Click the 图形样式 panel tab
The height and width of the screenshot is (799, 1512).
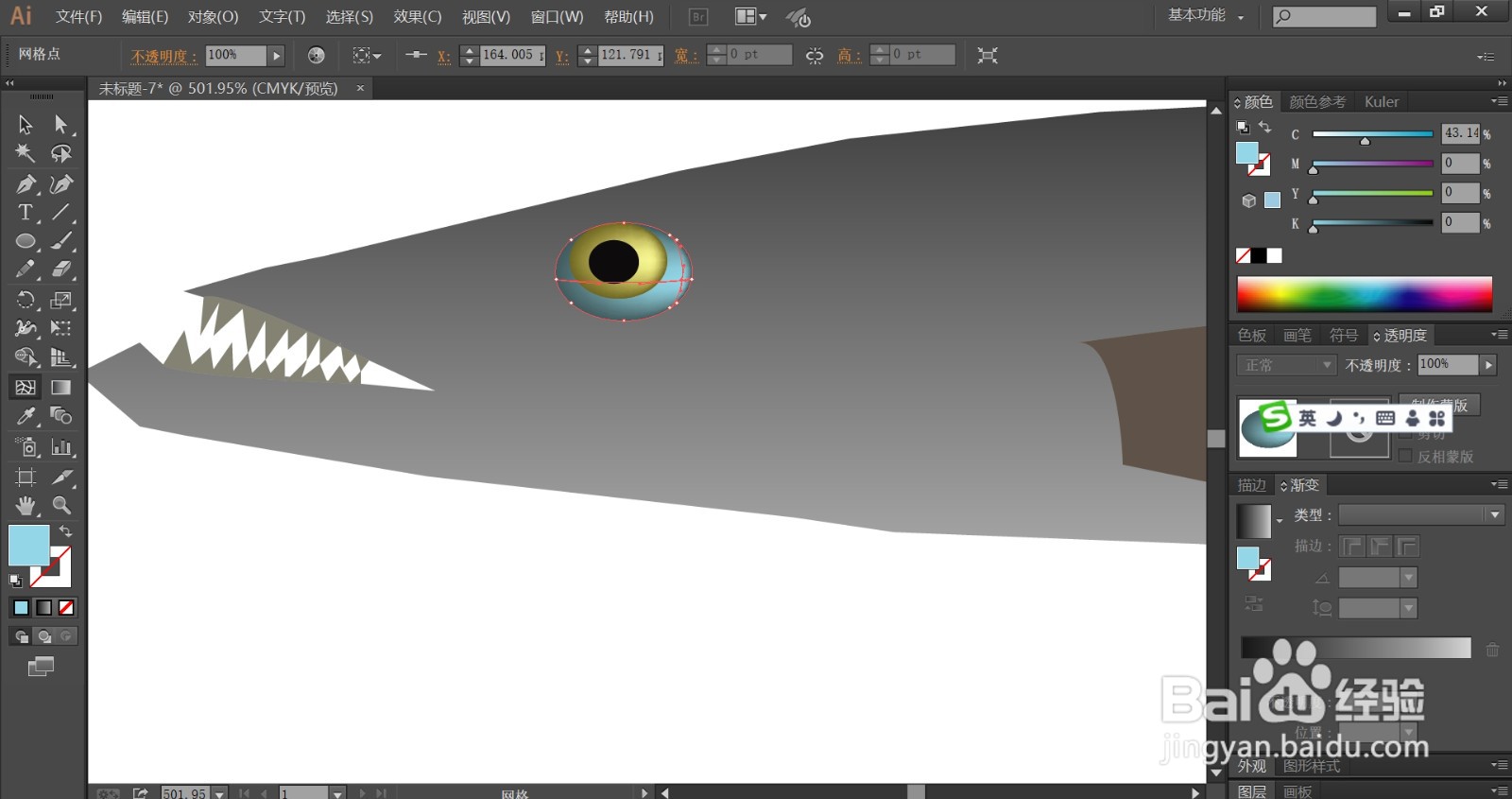pyautogui.click(x=1311, y=766)
